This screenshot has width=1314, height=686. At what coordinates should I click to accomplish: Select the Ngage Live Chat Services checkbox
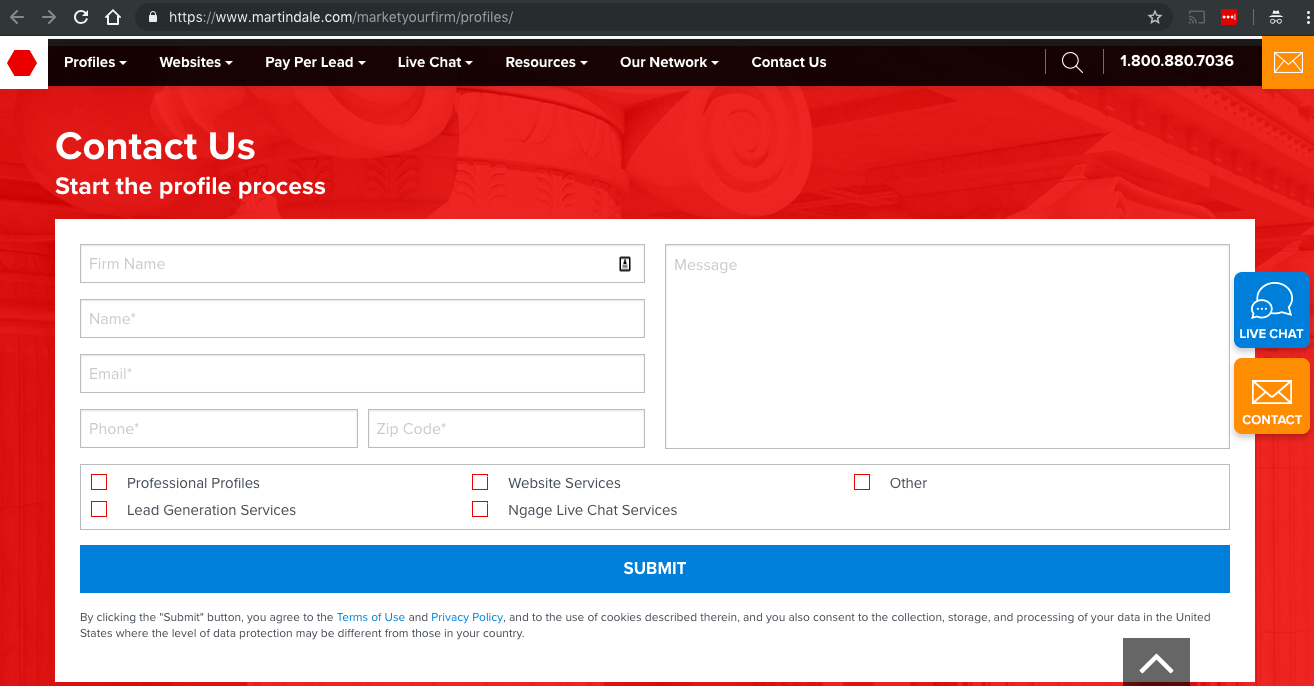480,509
